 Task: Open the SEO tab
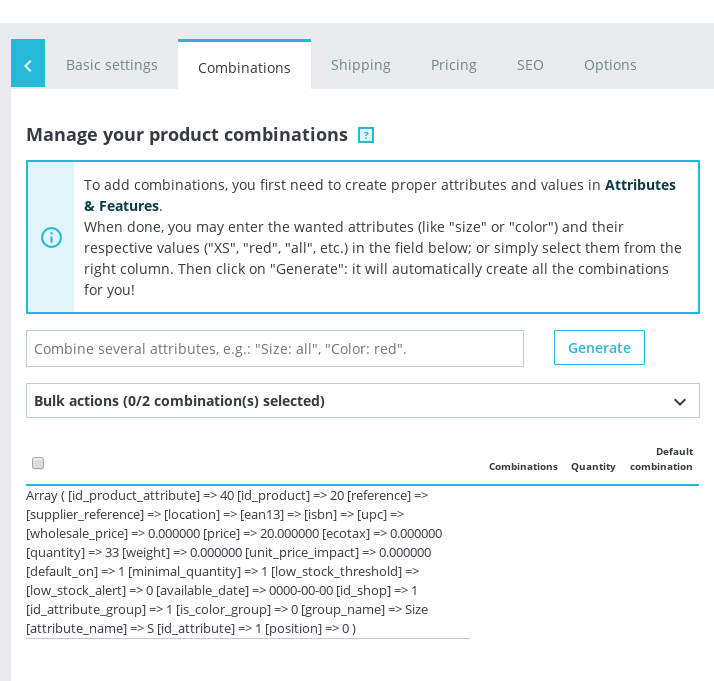(x=530, y=65)
